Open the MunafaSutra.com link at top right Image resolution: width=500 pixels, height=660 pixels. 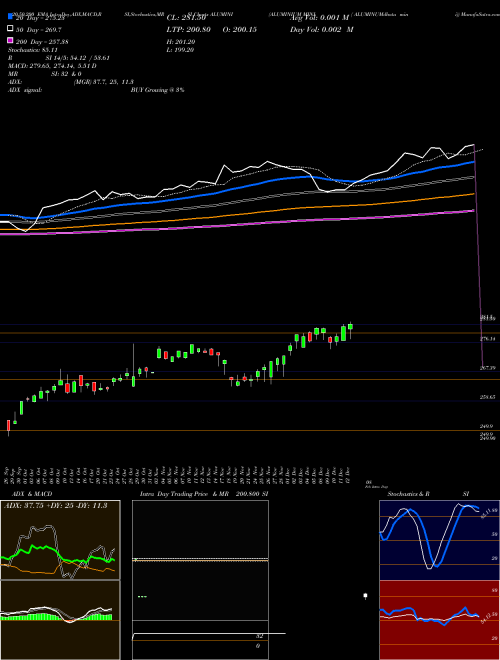point(477,14)
